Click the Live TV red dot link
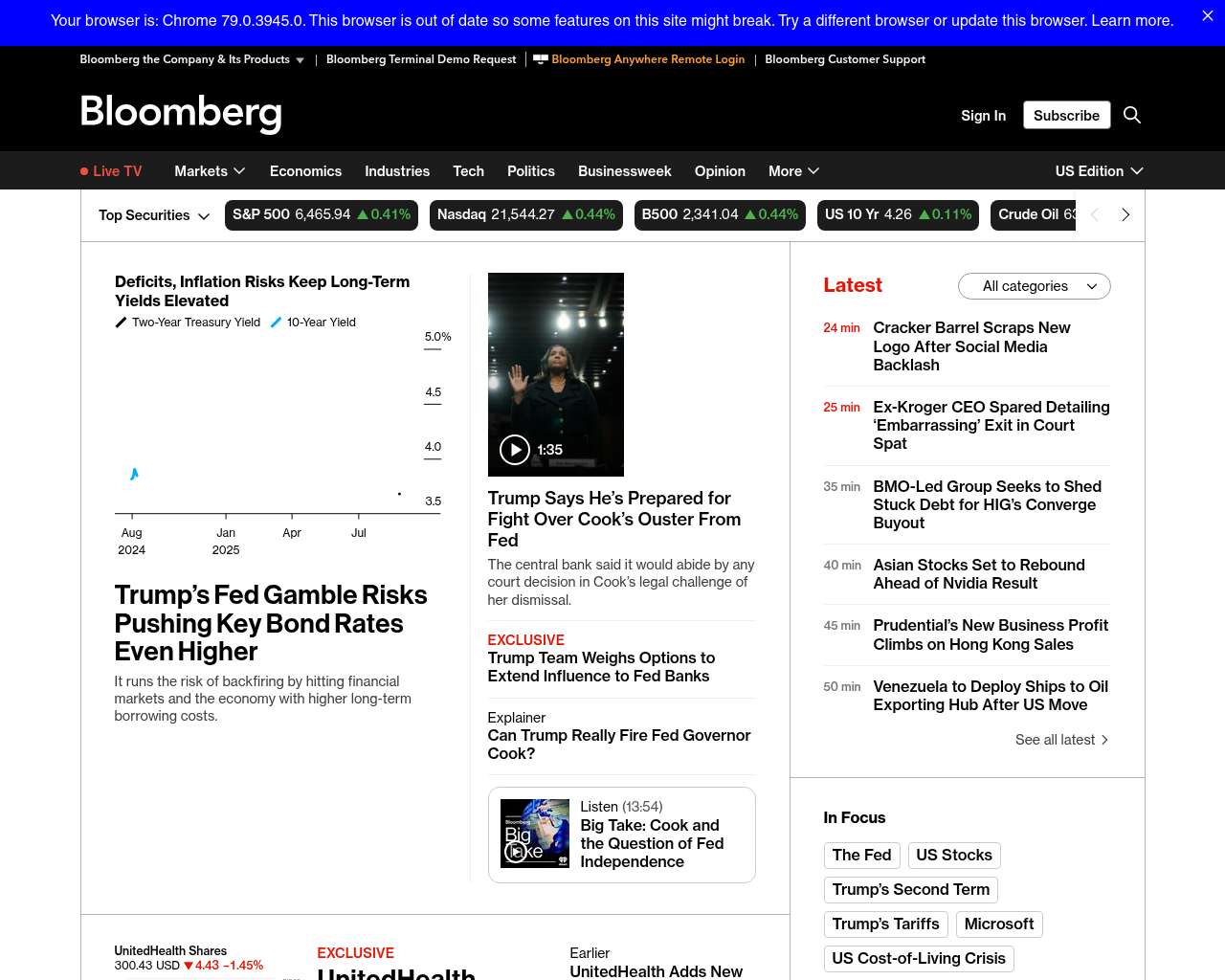Screen dimensions: 1225x980 tap(111, 171)
